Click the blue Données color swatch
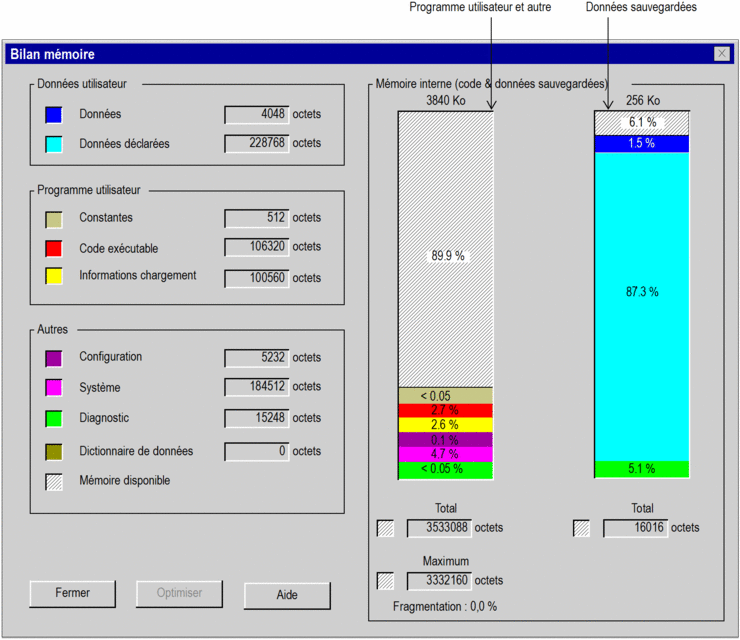 pos(54,115)
